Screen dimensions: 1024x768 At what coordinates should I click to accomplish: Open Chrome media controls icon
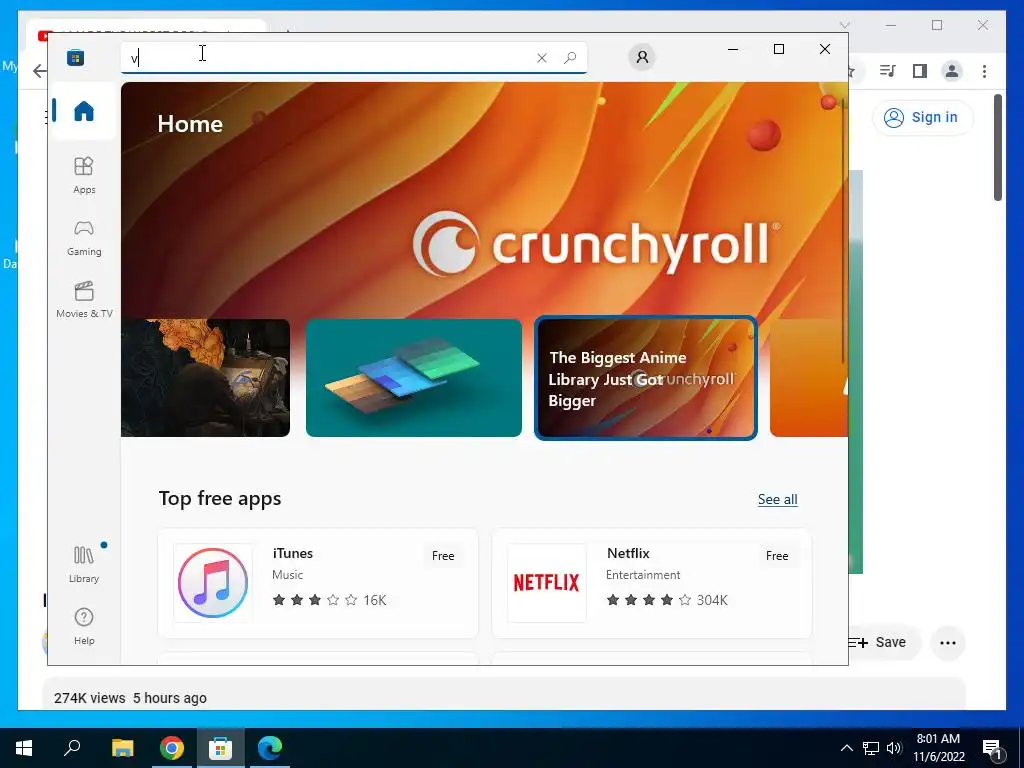(888, 71)
